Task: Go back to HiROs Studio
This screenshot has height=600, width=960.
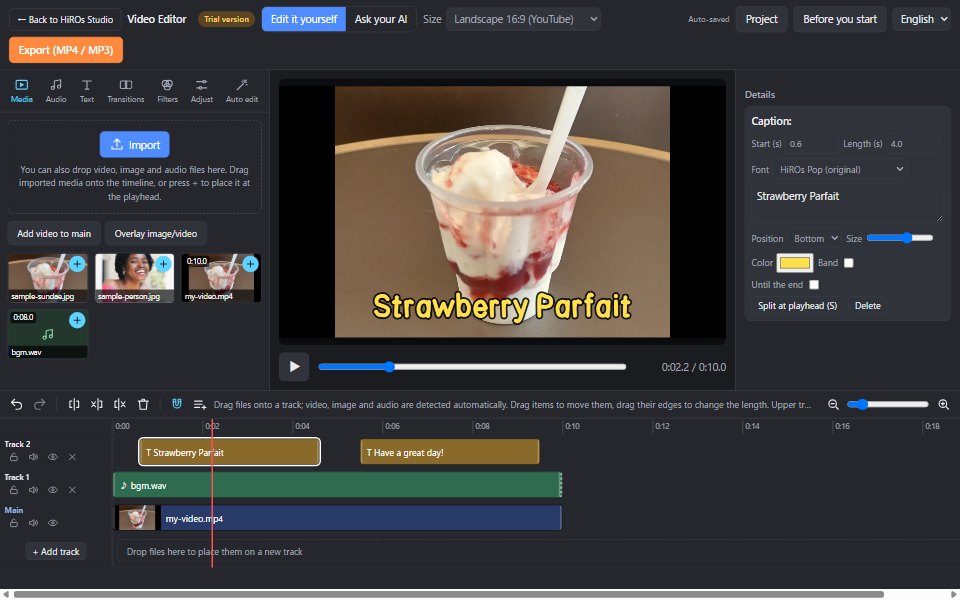Action: click(x=65, y=20)
